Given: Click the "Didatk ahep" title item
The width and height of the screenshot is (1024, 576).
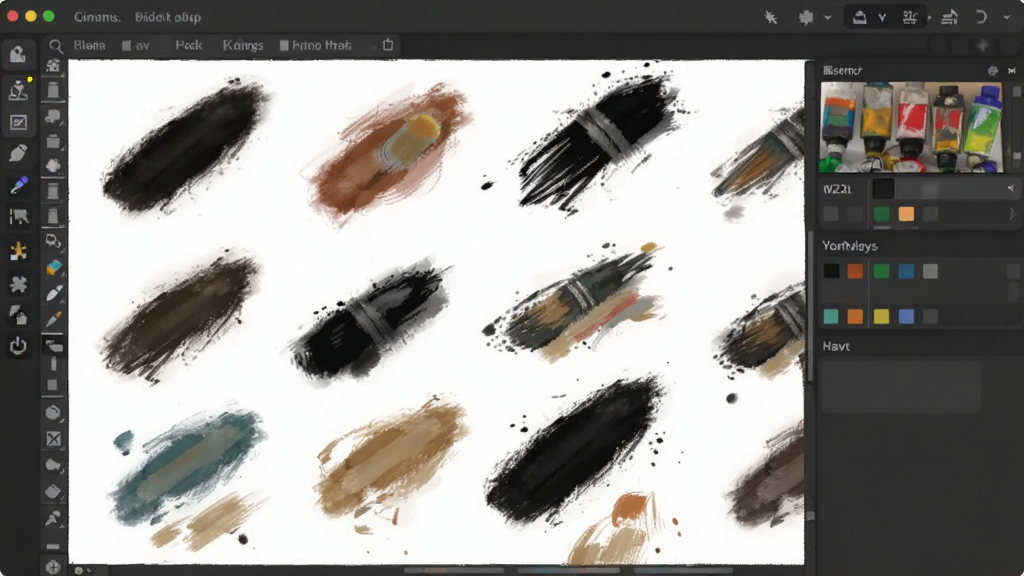Looking at the screenshot, I should 168,18.
